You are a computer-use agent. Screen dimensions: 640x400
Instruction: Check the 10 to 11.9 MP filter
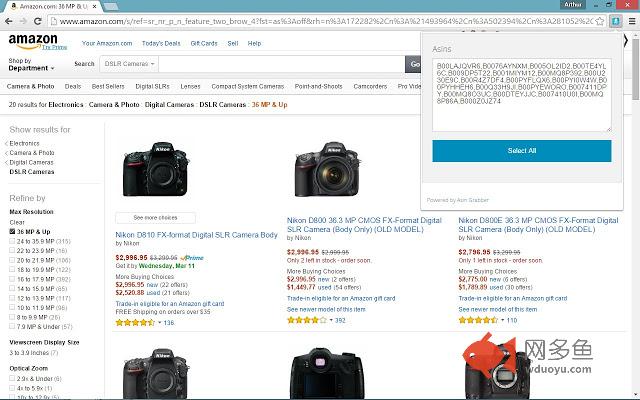[x=12, y=307]
